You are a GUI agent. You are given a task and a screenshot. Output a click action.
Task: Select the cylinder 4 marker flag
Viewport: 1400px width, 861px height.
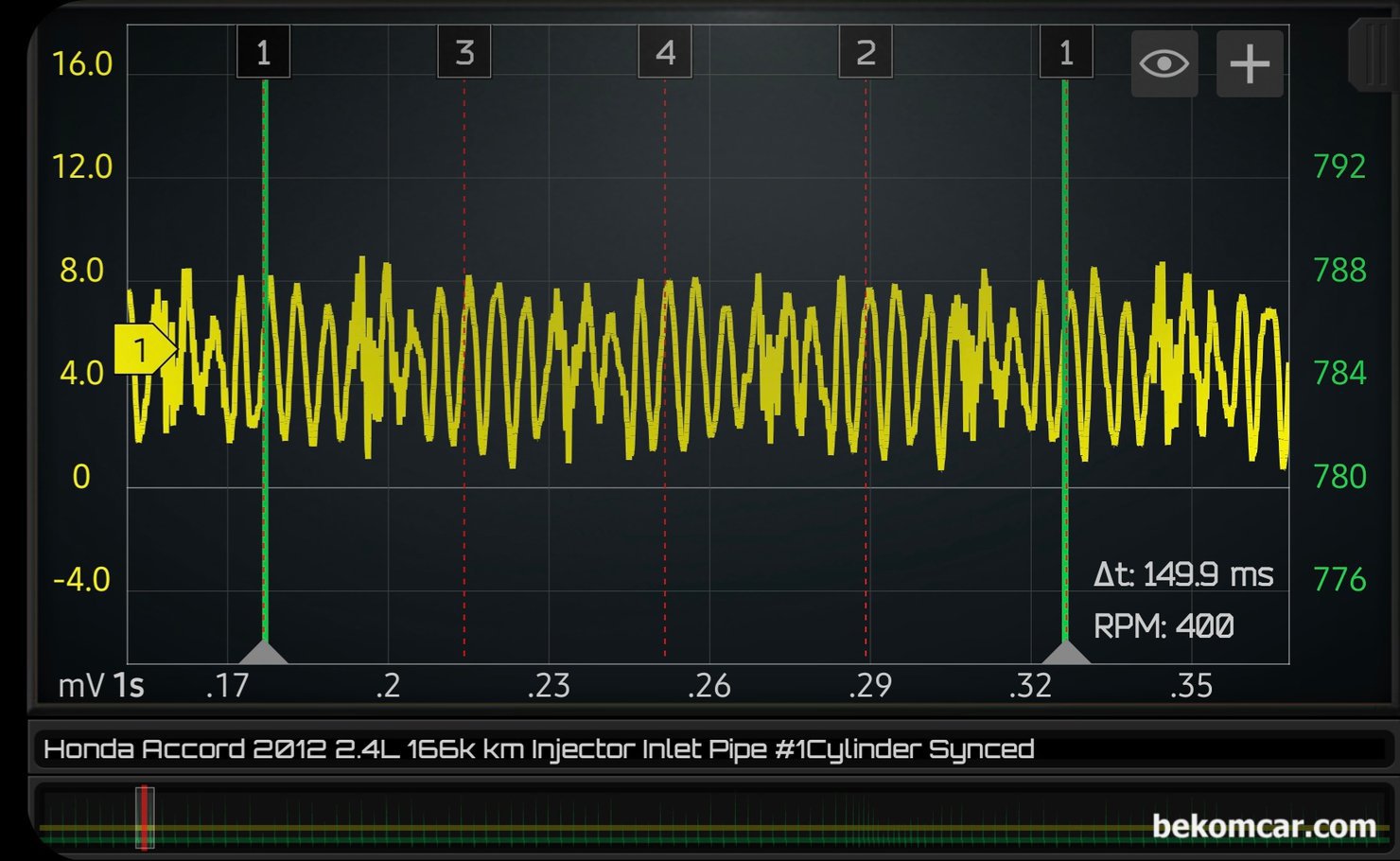tap(665, 53)
